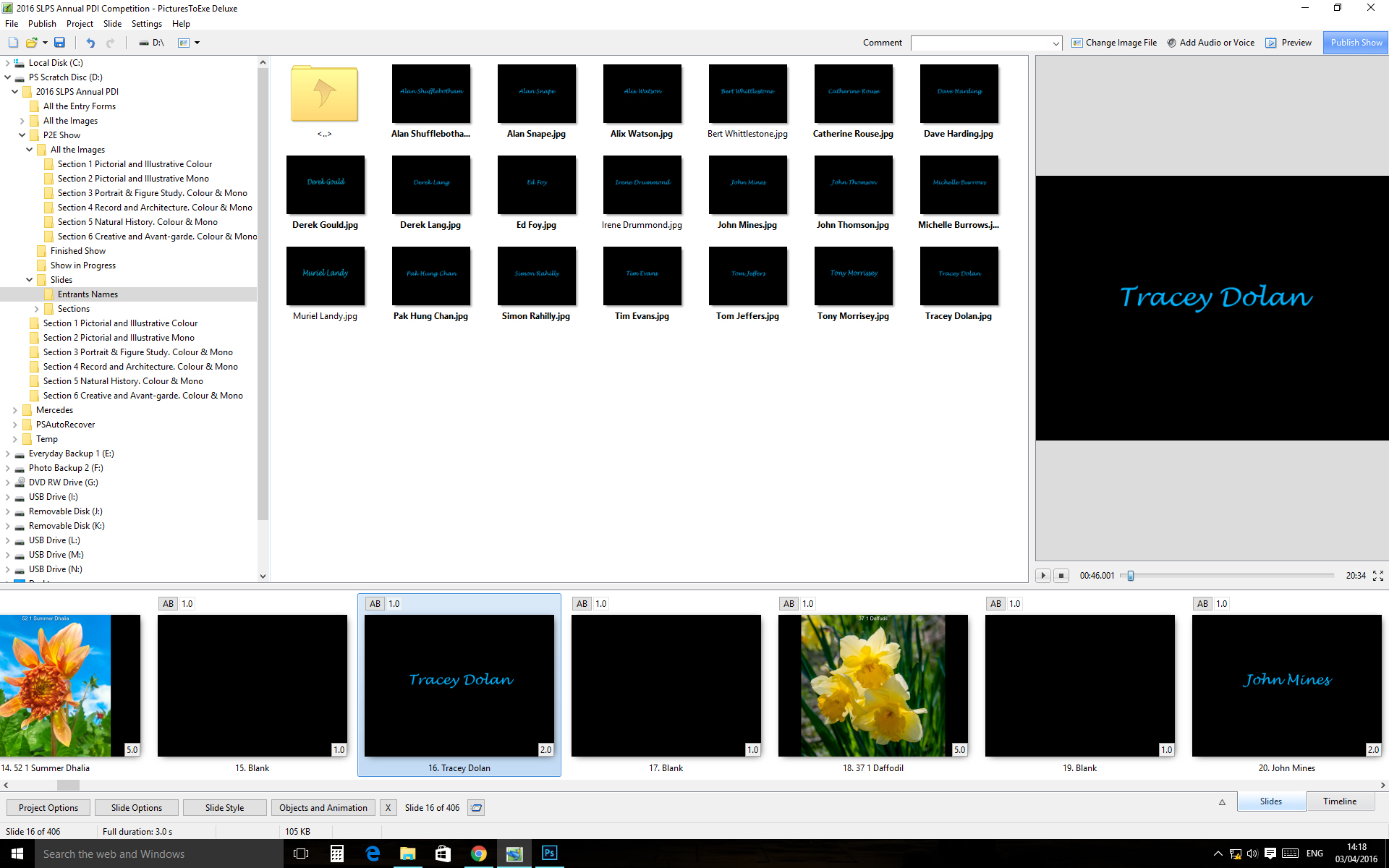Open the Comment combo box dropdown
Viewport: 1389px width, 868px height.
(1055, 43)
